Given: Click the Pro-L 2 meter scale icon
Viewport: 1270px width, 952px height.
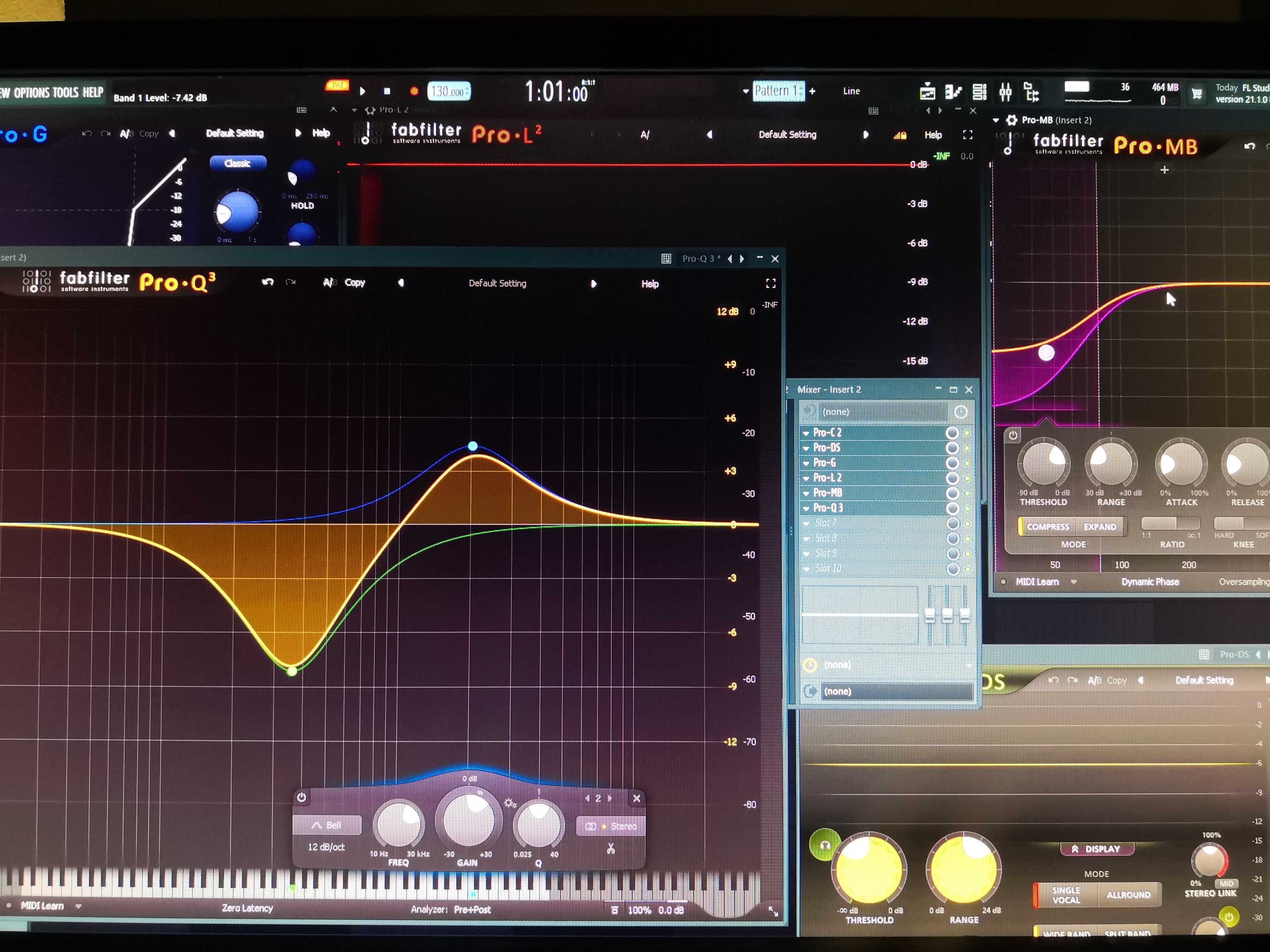Looking at the screenshot, I should pos(900,135).
